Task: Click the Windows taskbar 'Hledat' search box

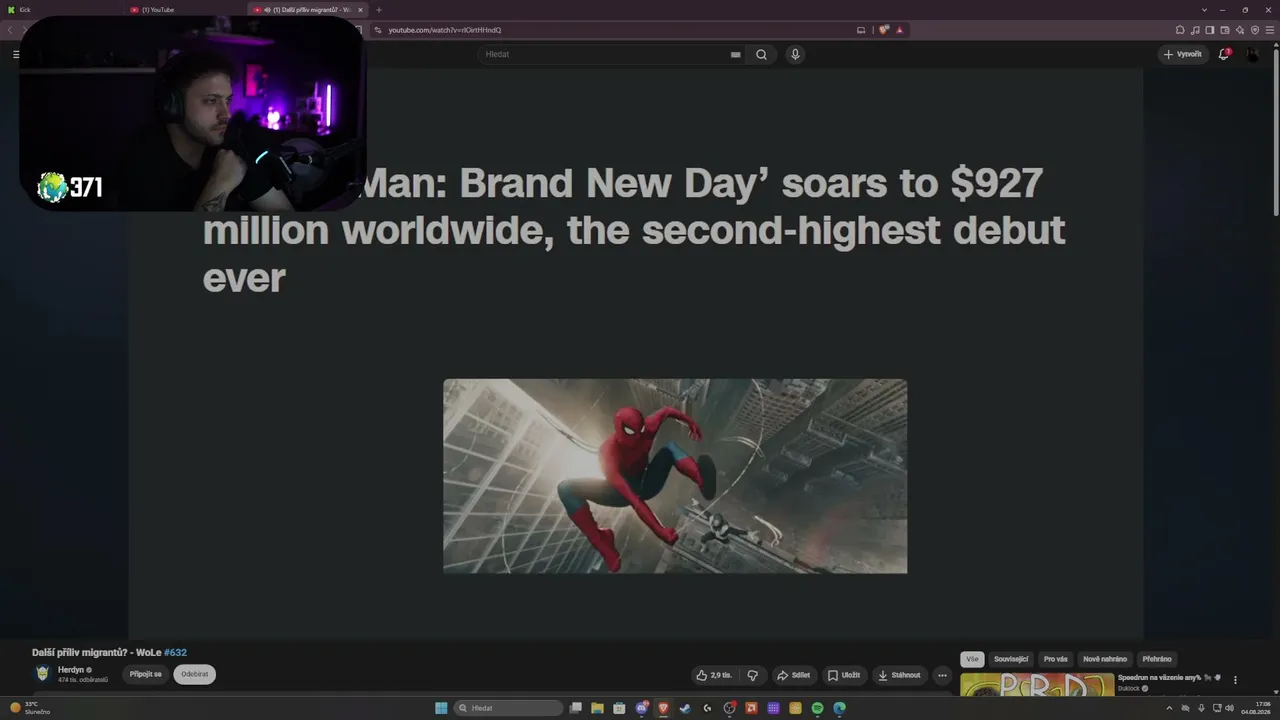Action: [508, 708]
